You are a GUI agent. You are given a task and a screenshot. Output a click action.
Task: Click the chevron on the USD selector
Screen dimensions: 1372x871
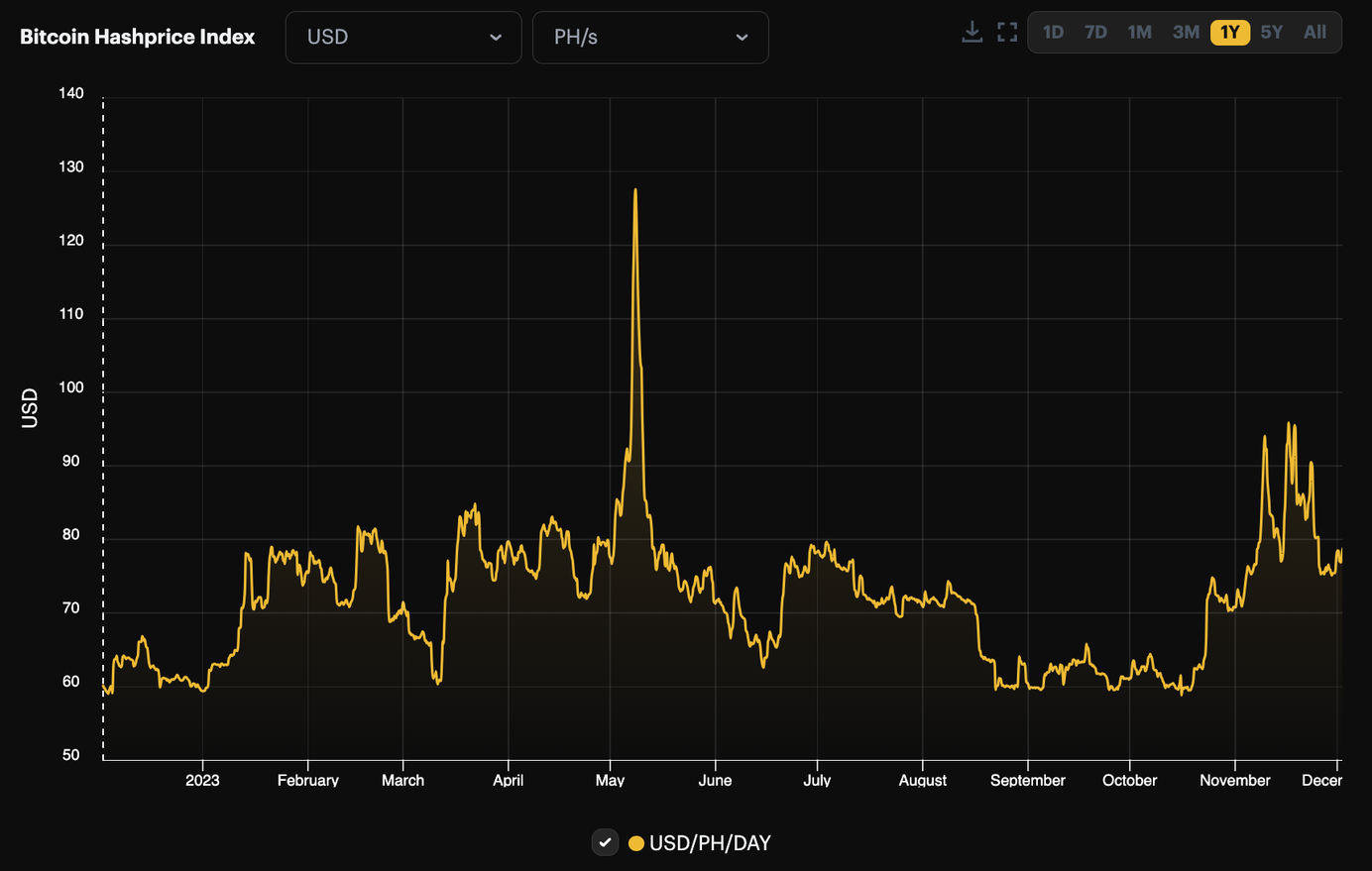(x=496, y=37)
